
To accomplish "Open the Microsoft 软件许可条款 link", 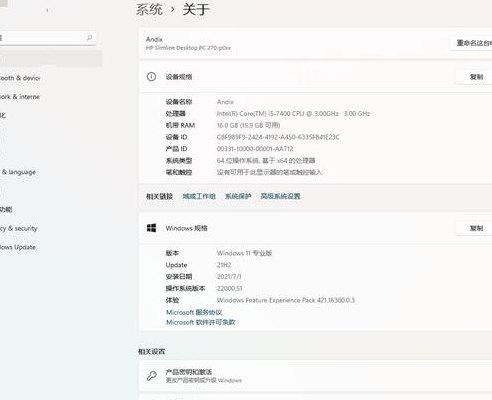I will pos(201,322).
